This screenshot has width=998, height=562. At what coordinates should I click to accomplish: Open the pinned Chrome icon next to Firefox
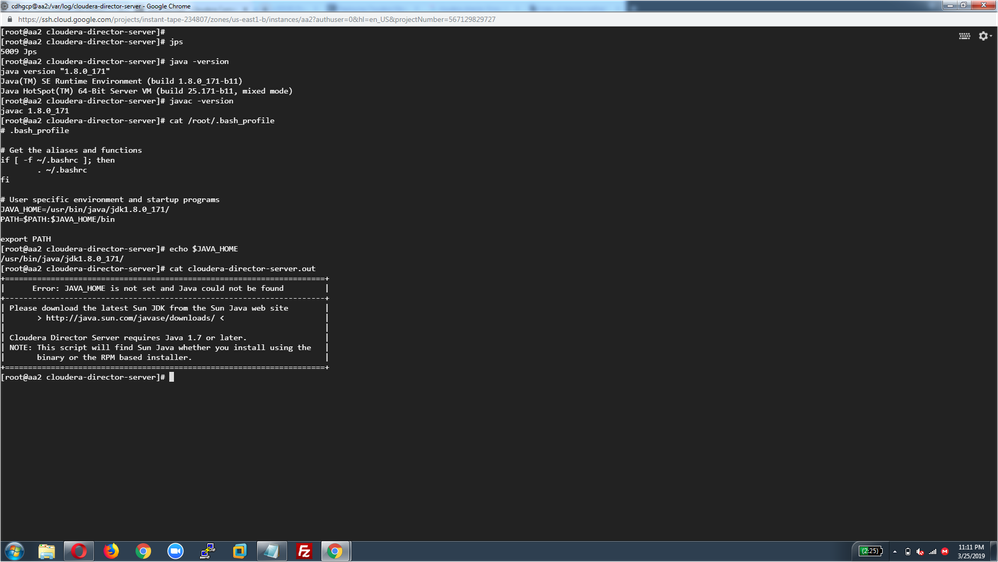[x=143, y=551]
